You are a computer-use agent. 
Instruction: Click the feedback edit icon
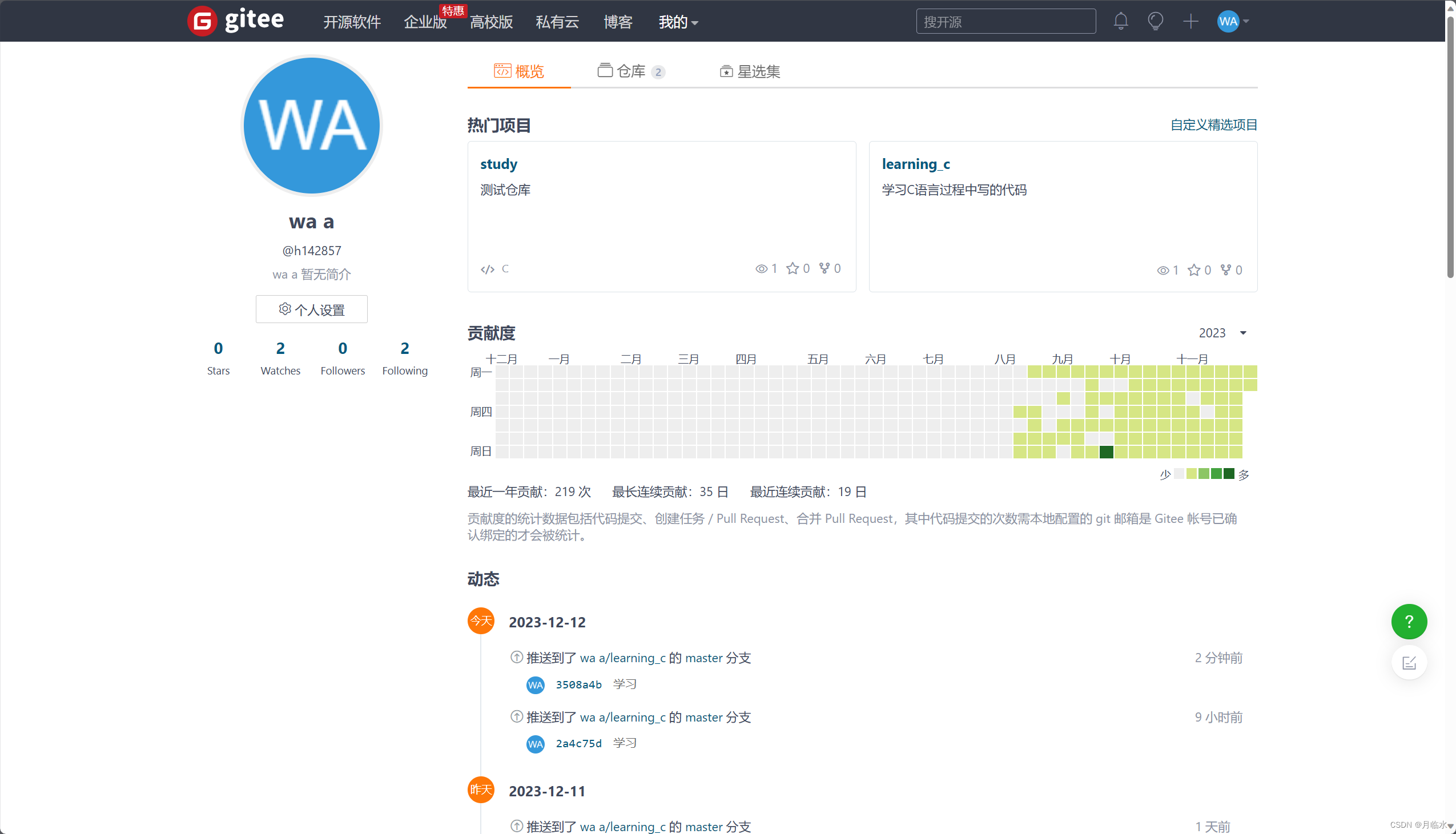1409,663
